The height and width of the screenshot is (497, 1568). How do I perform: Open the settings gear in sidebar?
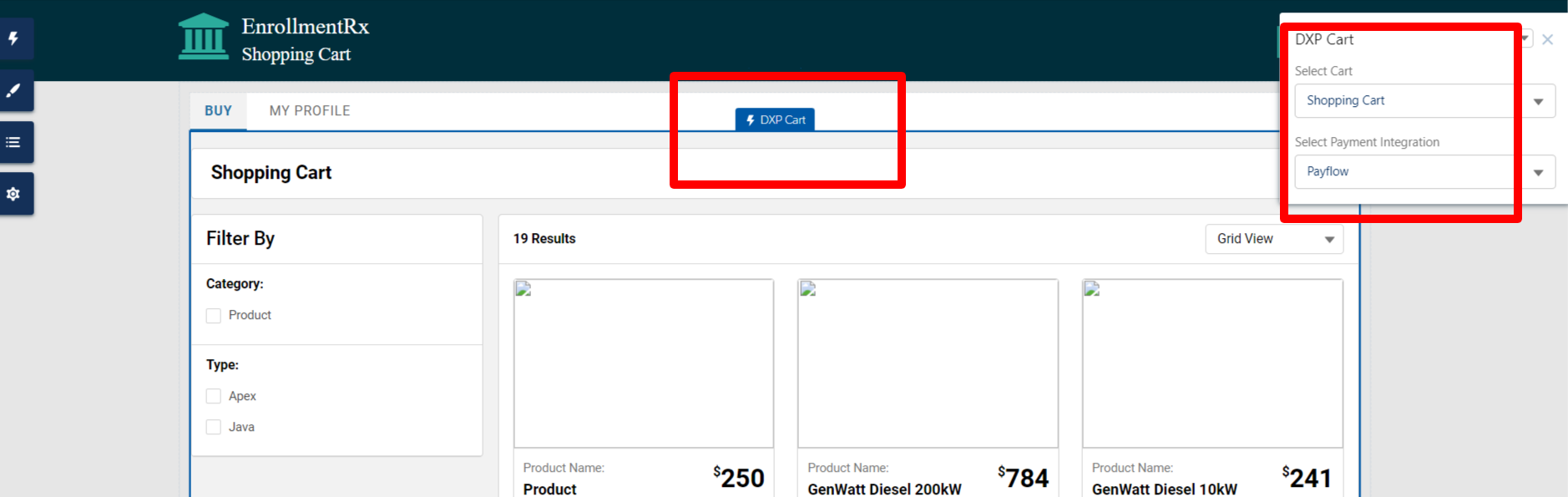pos(14,194)
